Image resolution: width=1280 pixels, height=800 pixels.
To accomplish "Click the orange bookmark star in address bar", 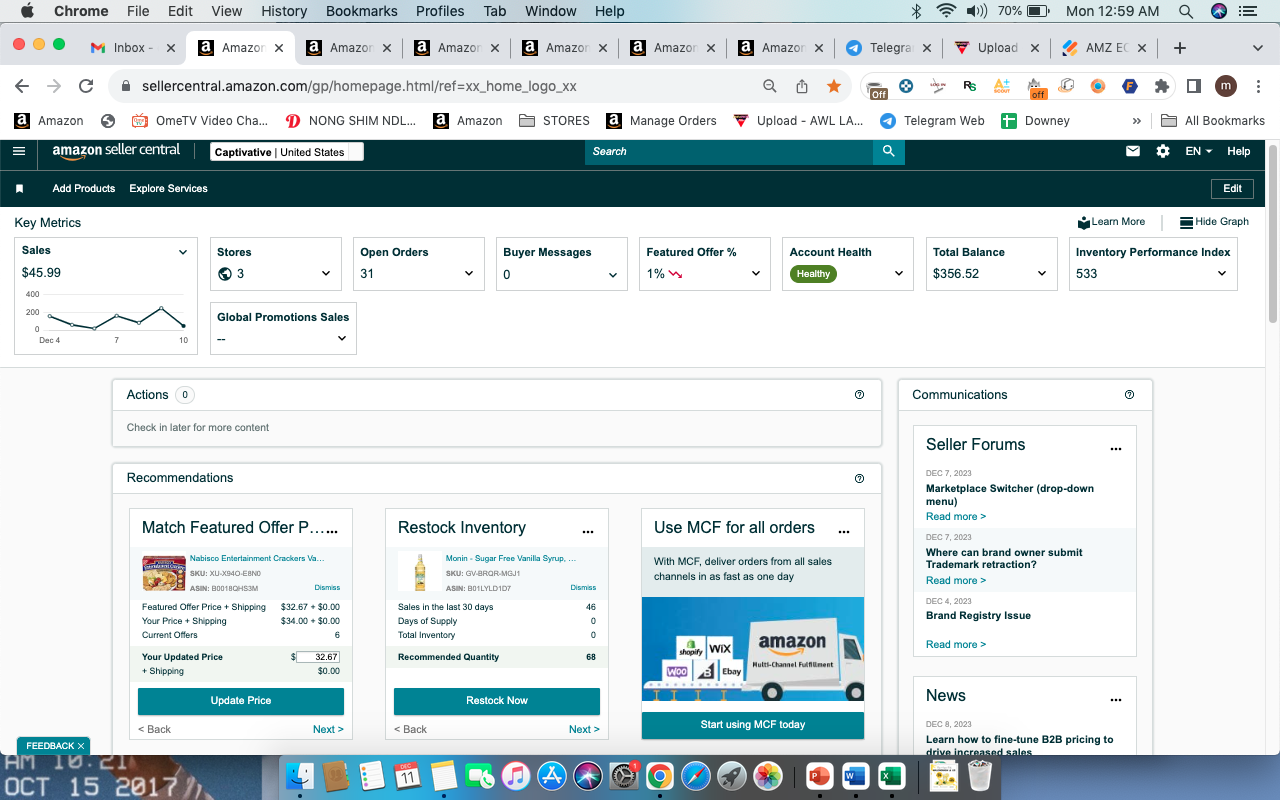I will tap(833, 86).
